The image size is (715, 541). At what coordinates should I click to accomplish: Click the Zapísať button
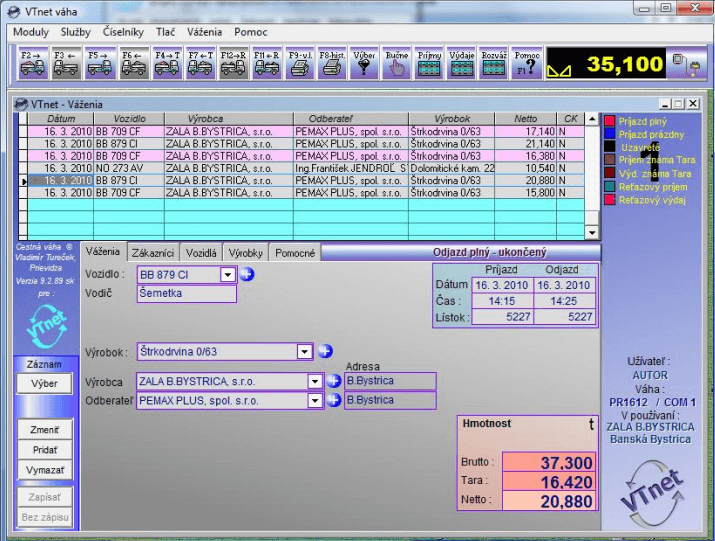point(45,497)
